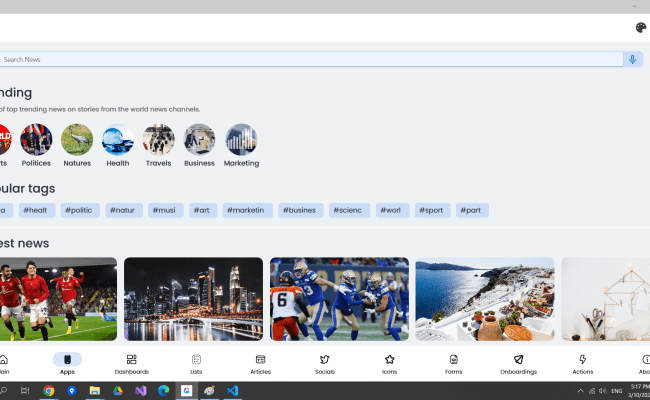Open Task View on the taskbar
This screenshot has width=650, height=400.
pyautogui.click(x=25, y=390)
